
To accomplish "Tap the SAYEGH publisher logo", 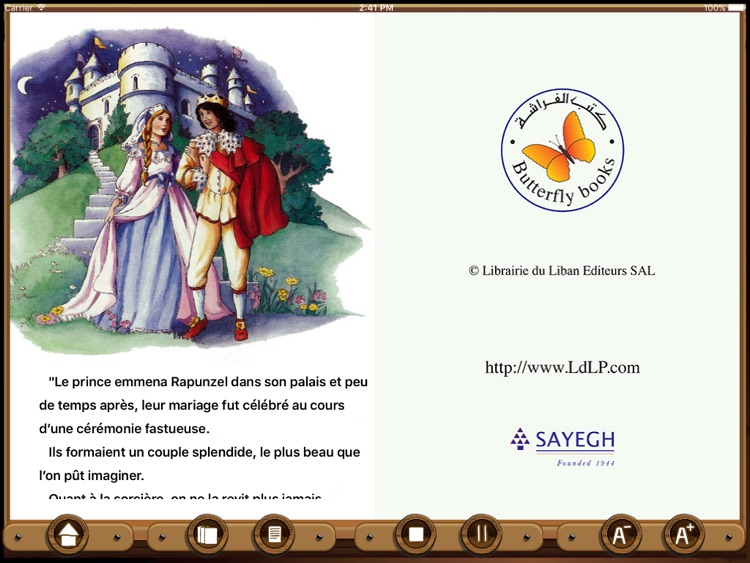I will (562, 446).
